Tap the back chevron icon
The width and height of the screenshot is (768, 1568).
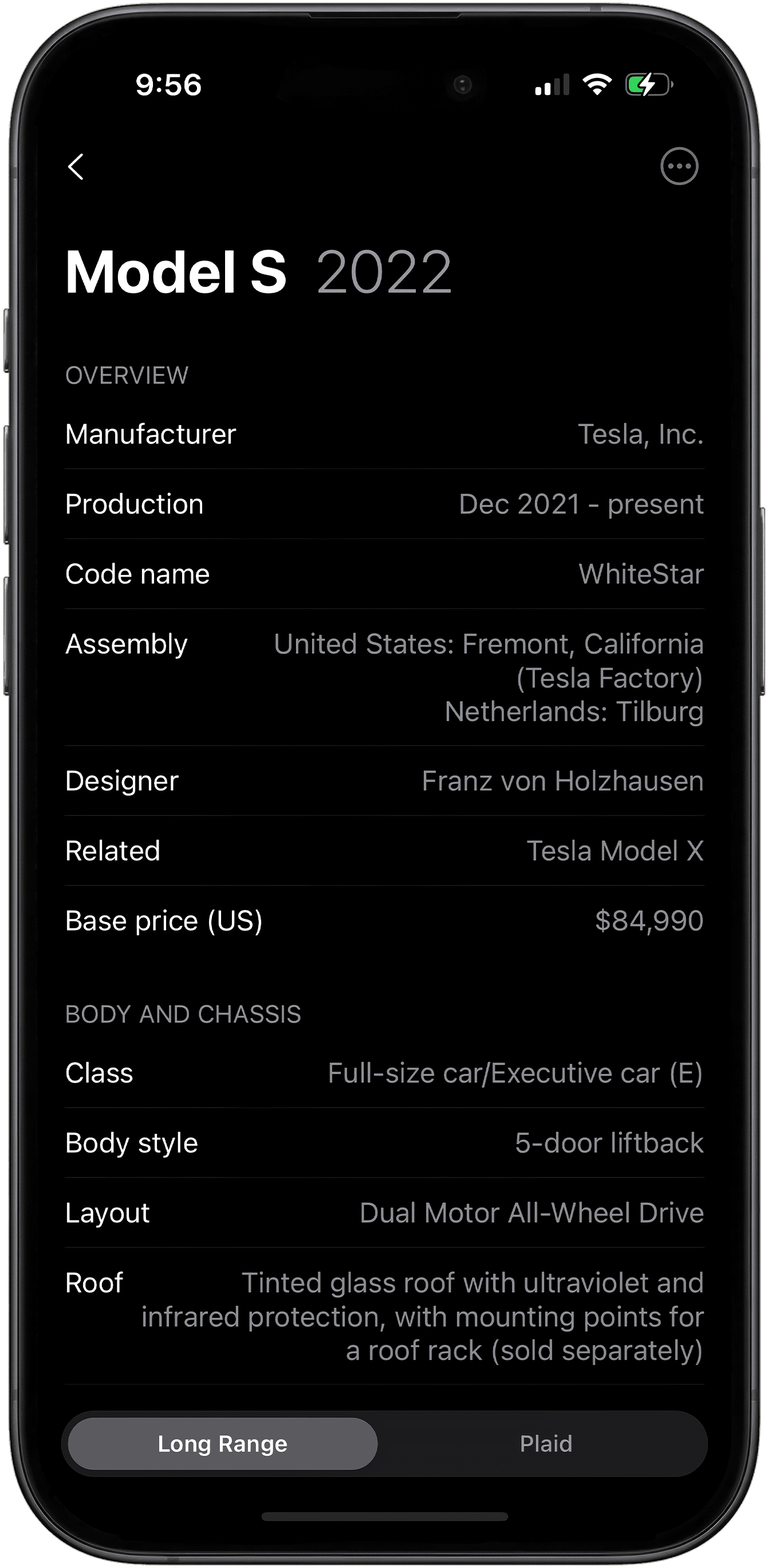pos(76,166)
